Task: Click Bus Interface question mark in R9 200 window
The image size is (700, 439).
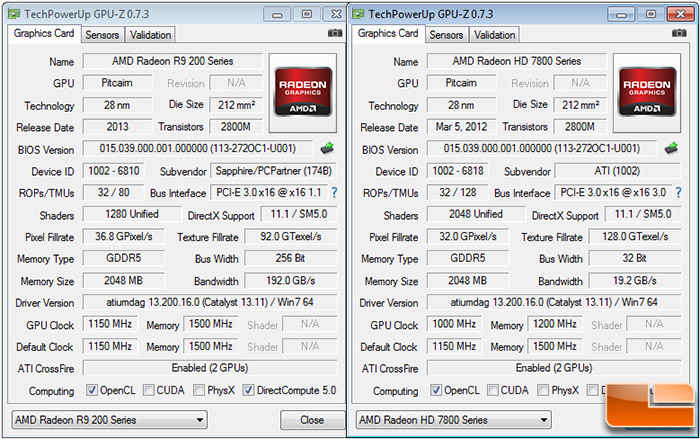Action: (x=333, y=193)
